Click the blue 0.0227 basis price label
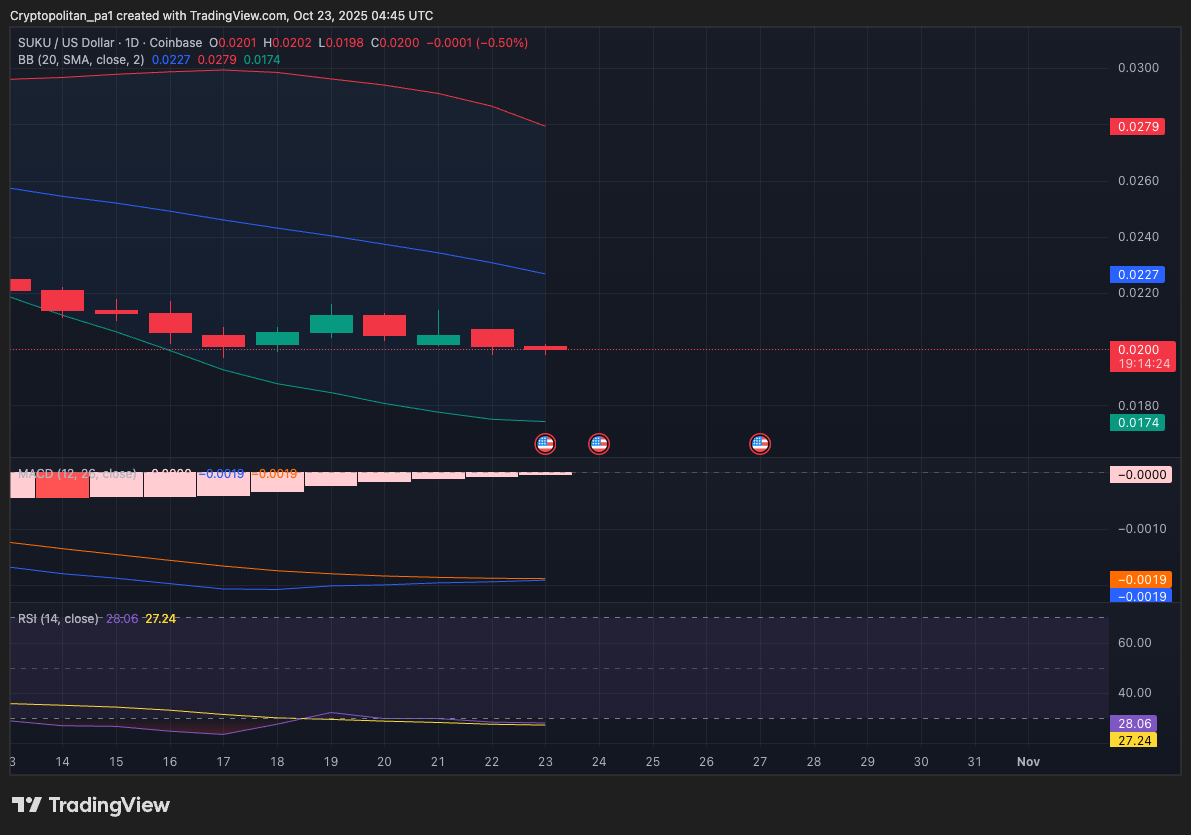The image size is (1191, 835). pos(1137,274)
